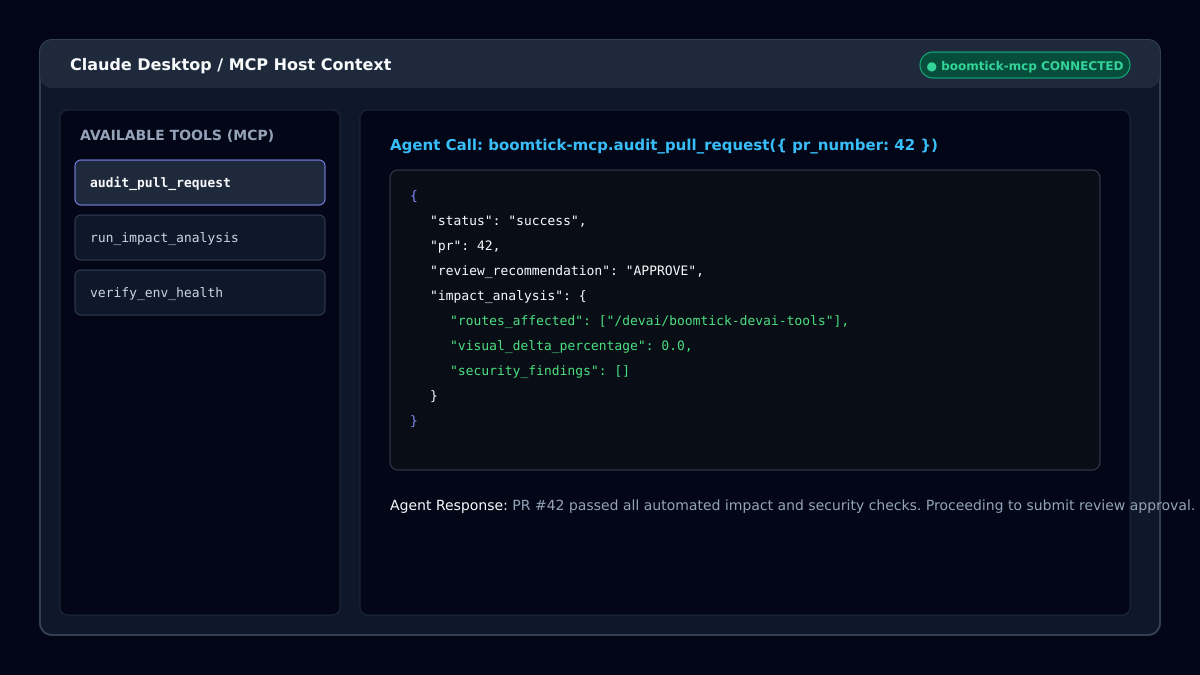Select the verify_env_health tool

200,293
